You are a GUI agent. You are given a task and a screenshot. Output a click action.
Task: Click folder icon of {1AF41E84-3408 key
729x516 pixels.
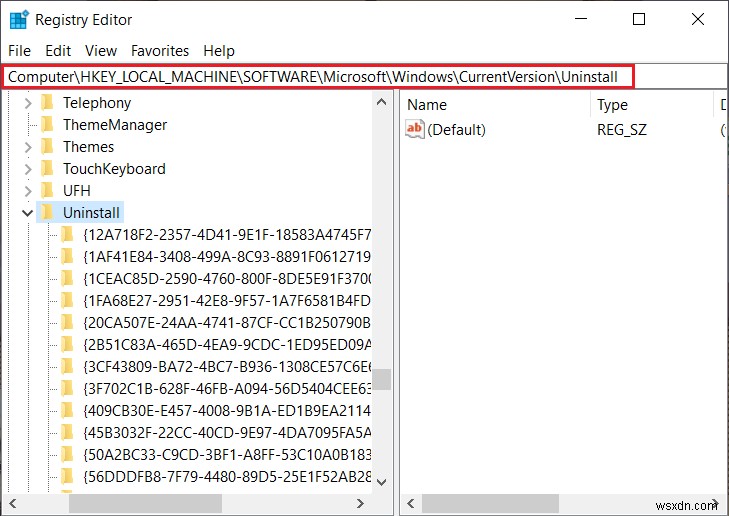(x=67, y=256)
